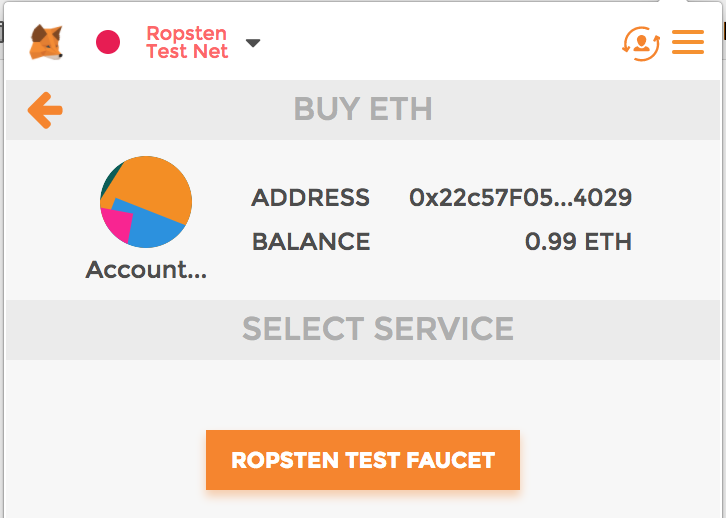Expand the network selection caret

[253, 43]
